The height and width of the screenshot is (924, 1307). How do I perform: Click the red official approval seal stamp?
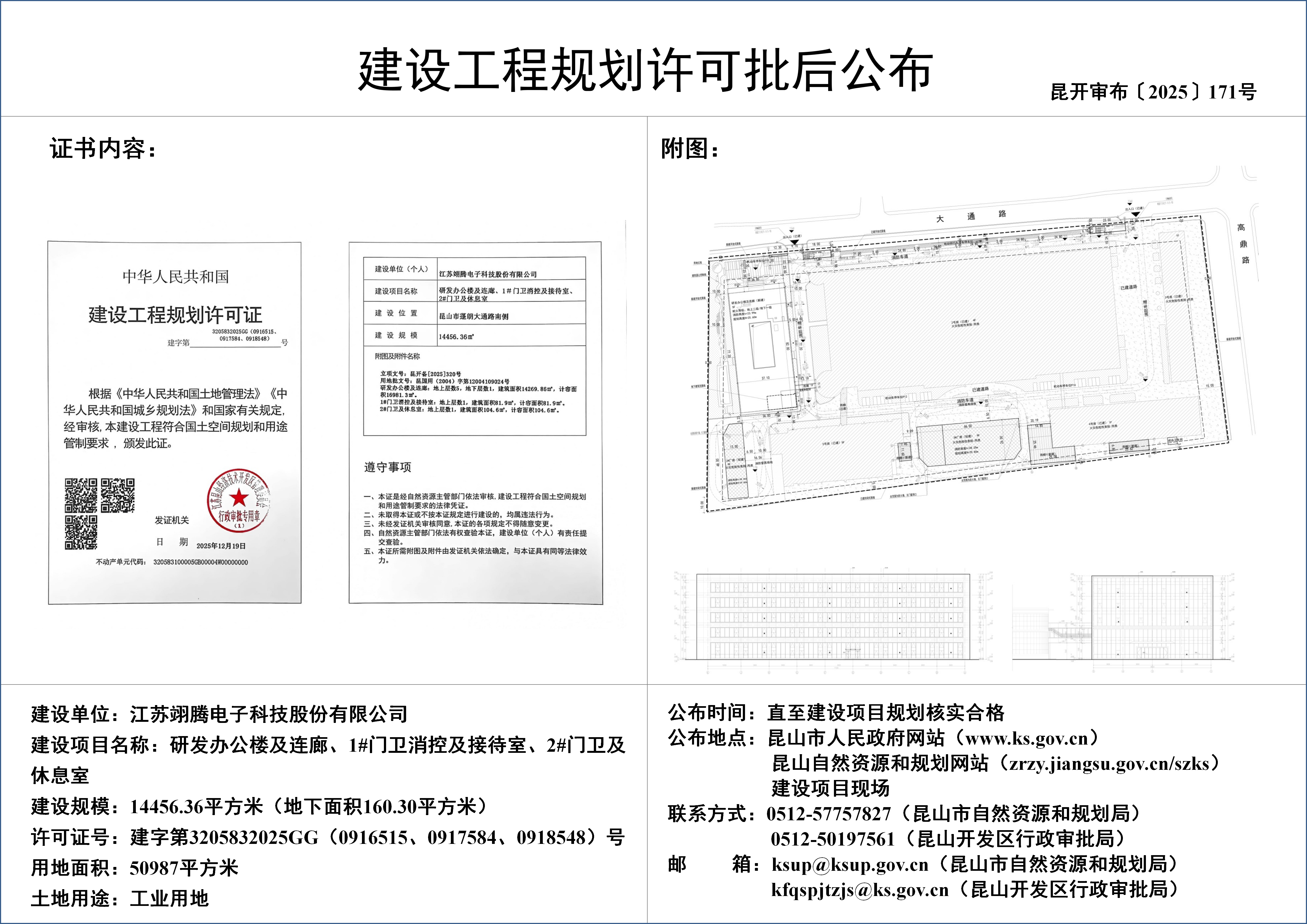(239, 501)
